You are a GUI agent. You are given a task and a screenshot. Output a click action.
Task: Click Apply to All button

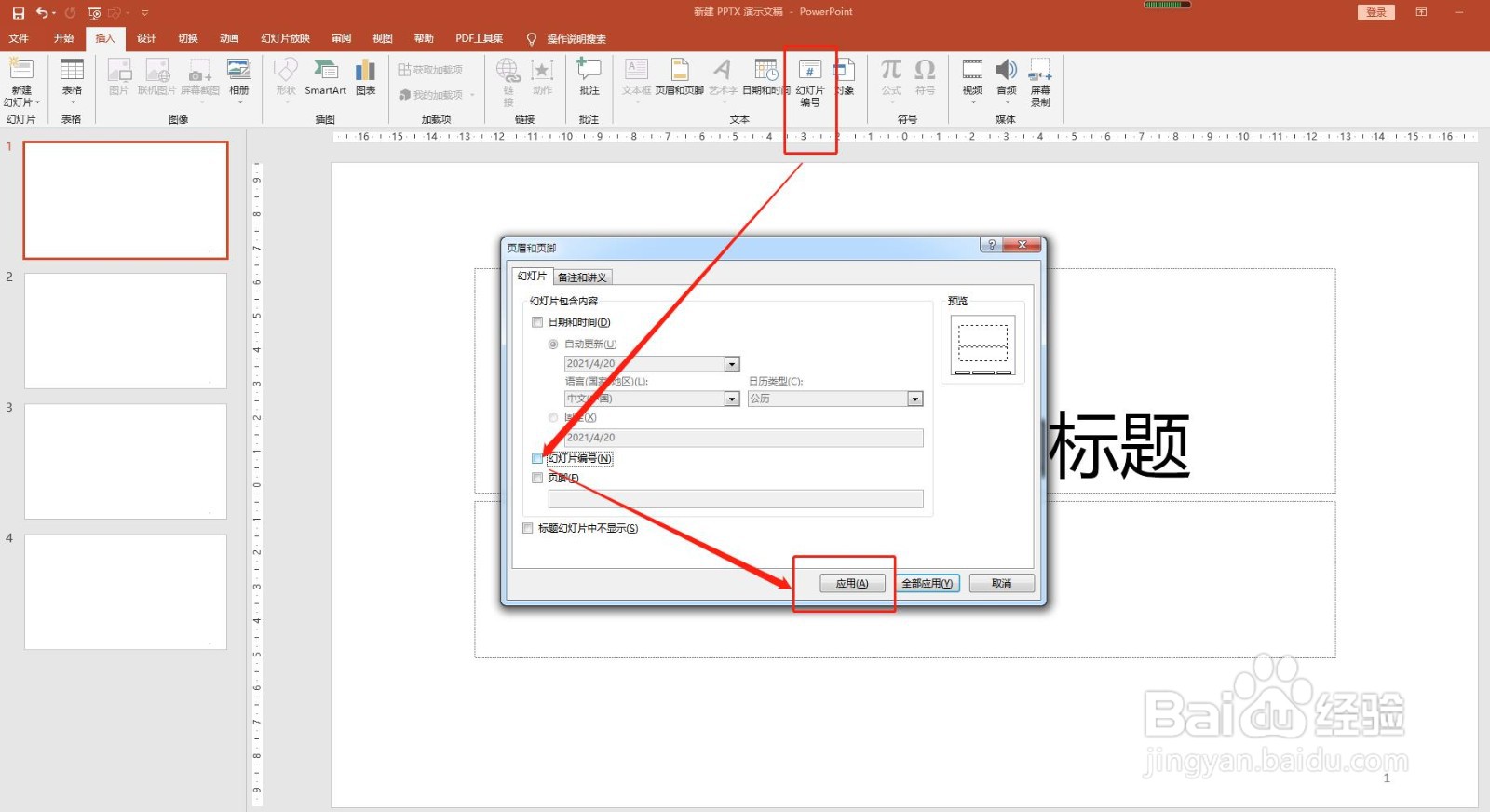[x=927, y=583]
